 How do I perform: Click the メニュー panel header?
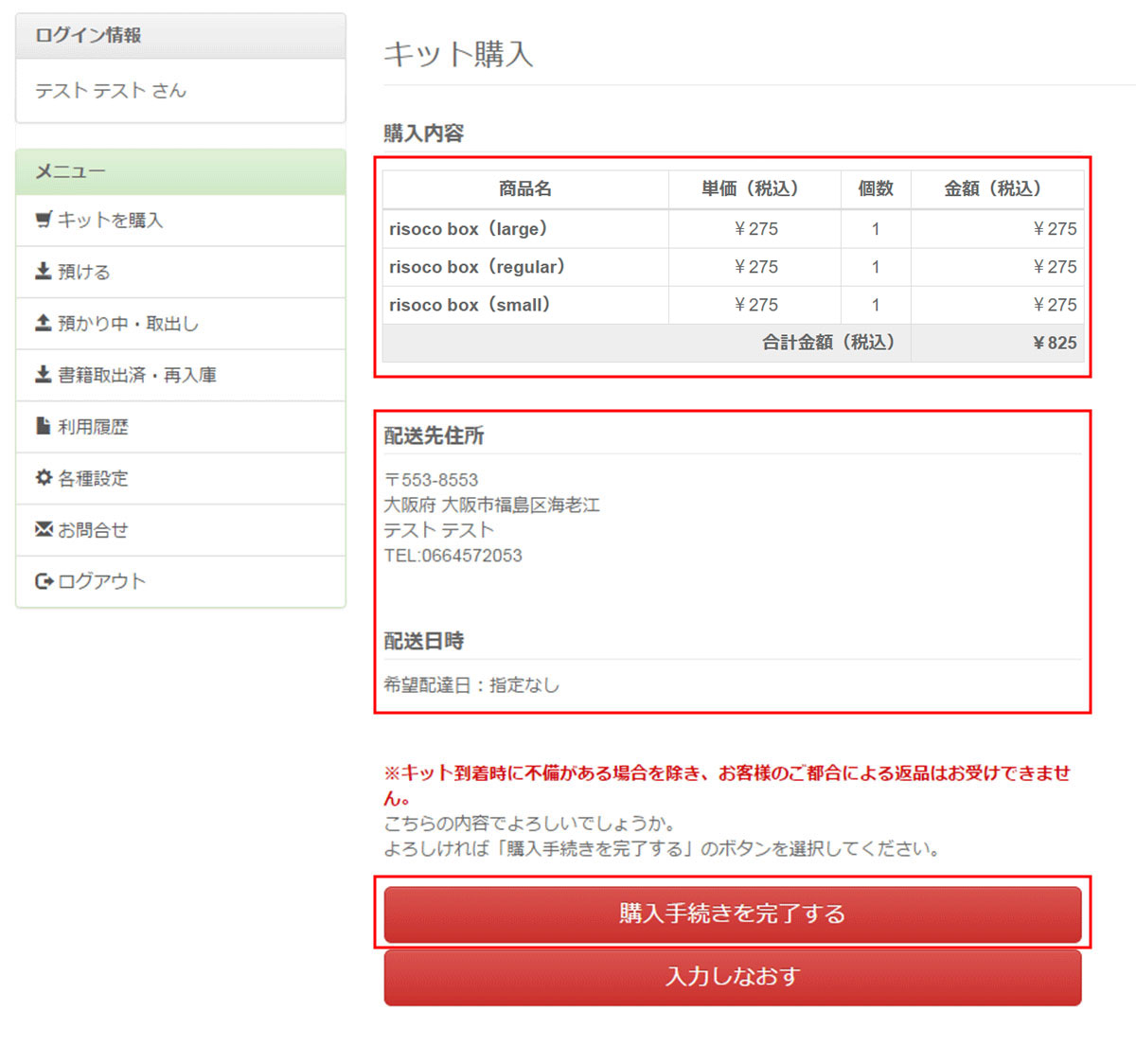[x=181, y=172]
